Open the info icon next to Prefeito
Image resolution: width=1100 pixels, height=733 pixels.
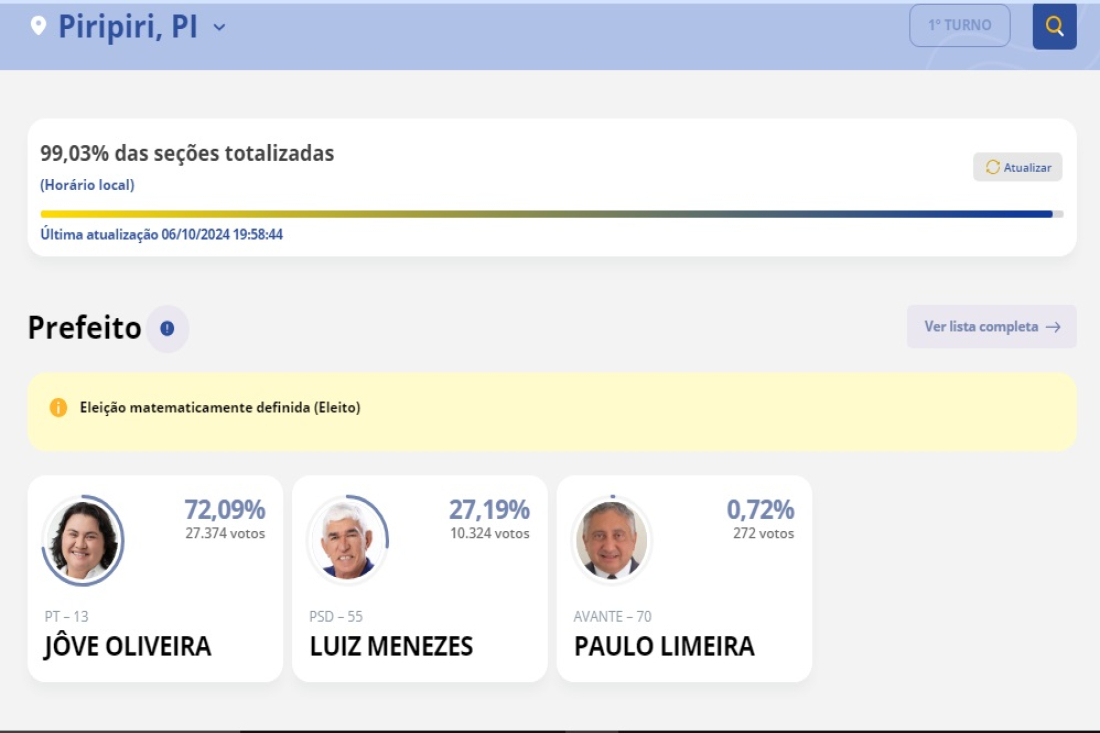[x=167, y=328]
